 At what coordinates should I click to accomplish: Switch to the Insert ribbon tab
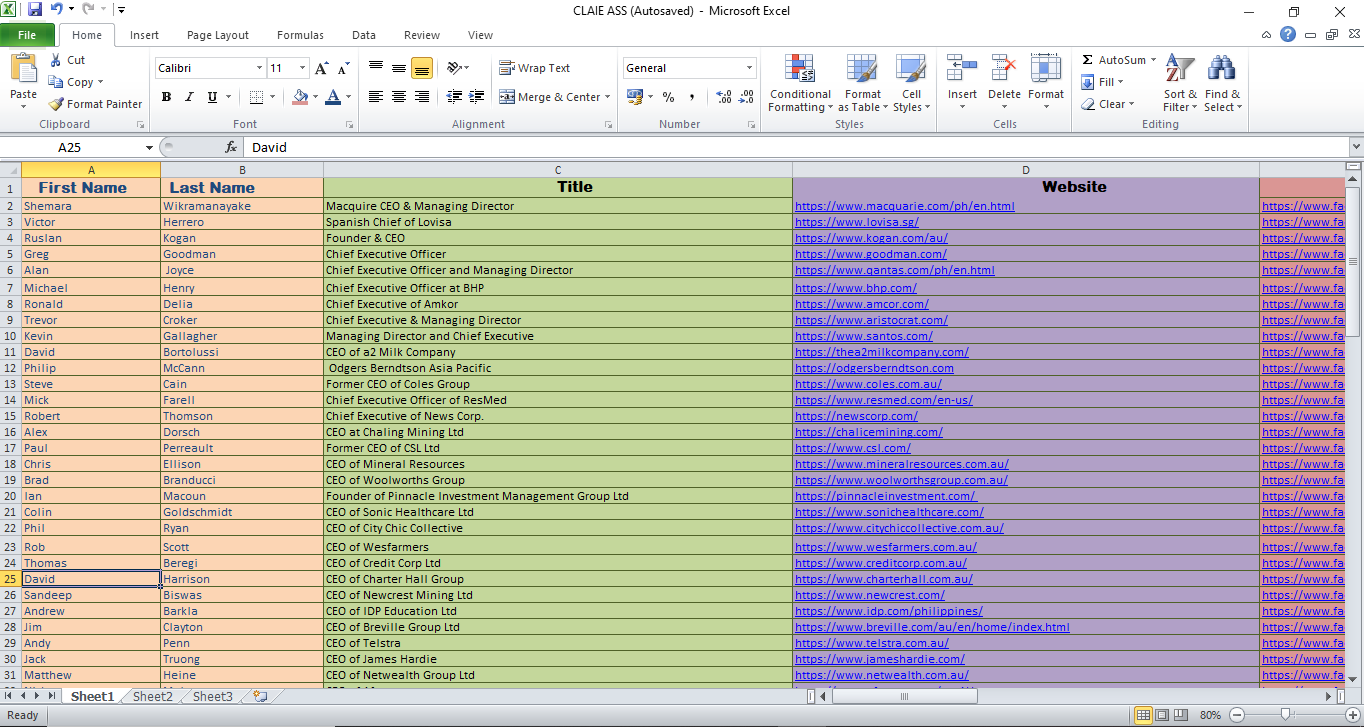pyautogui.click(x=144, y=35)
